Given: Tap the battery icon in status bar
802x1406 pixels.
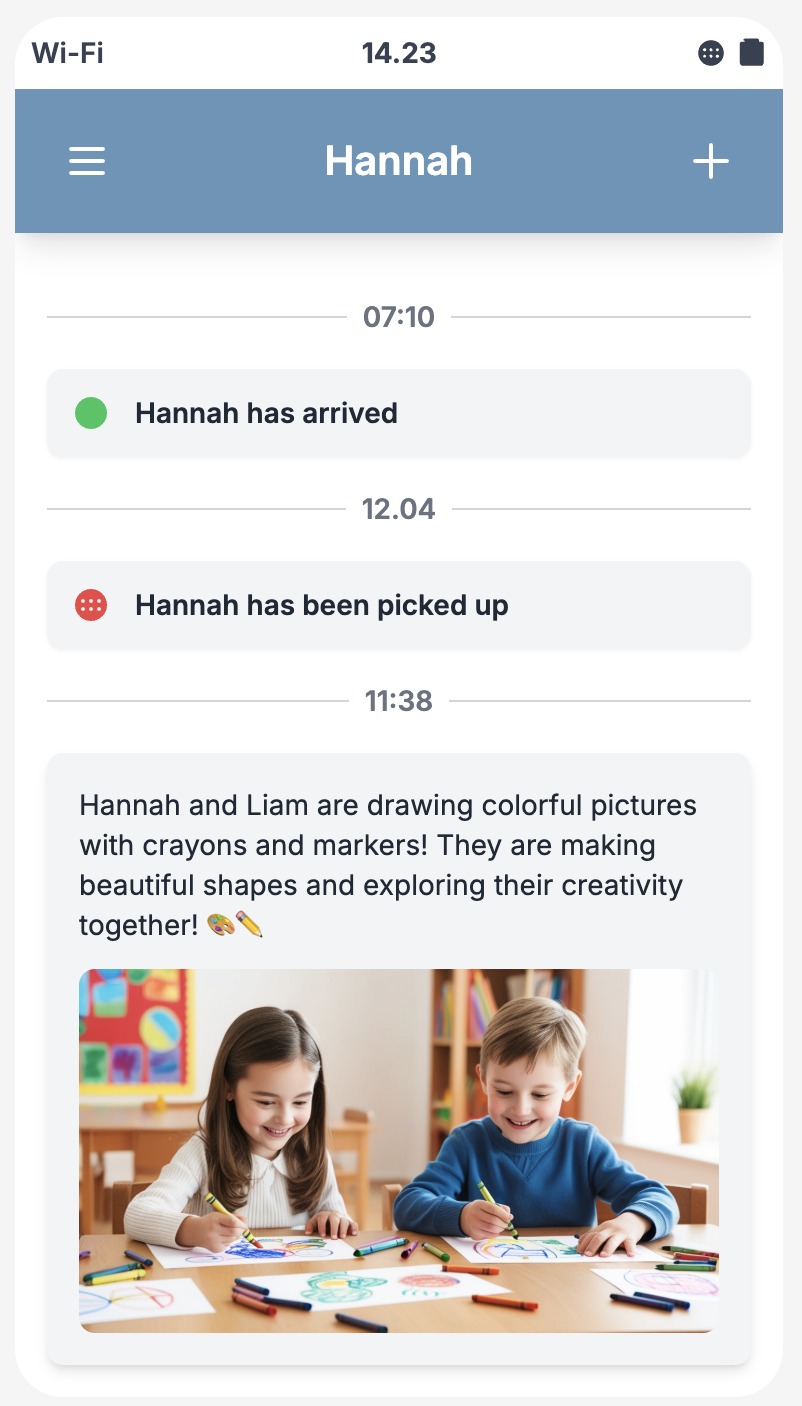Looking at the screenshot, I should (x=751, y=53).
